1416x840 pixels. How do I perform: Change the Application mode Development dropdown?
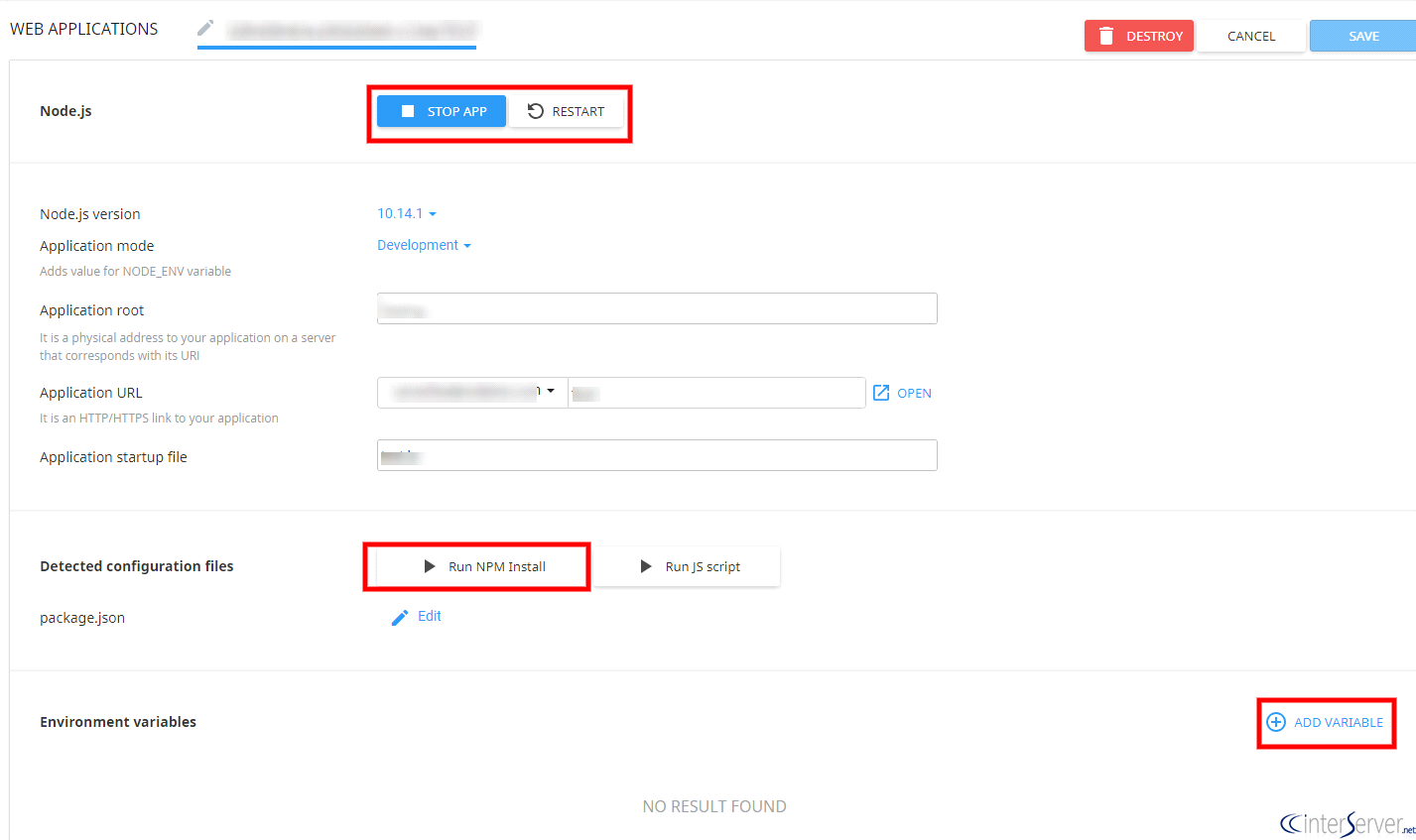coord(424,245)
